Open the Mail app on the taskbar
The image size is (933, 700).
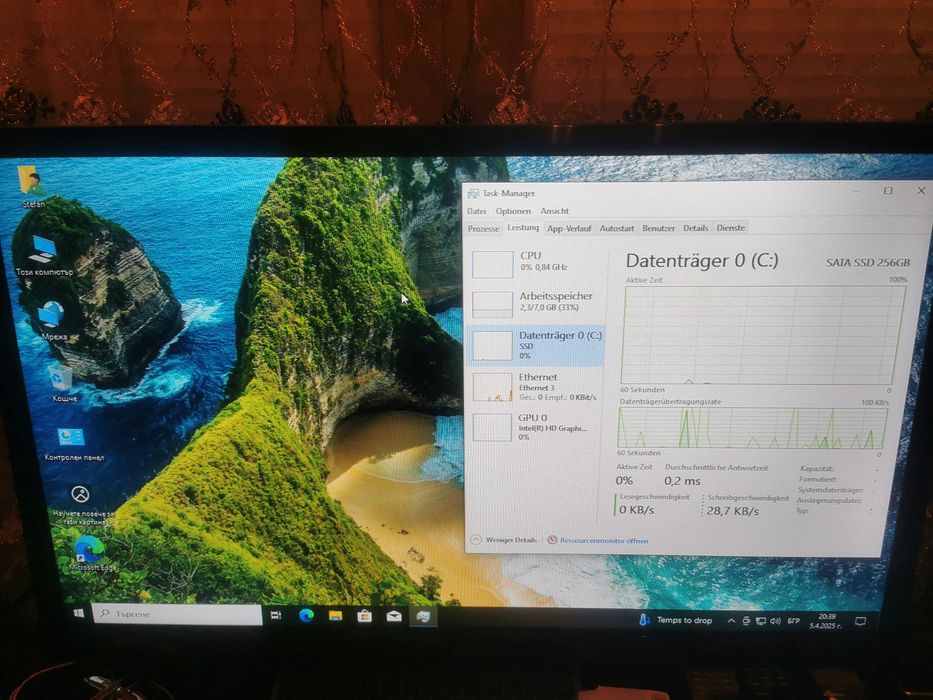[x=394, y=617]
